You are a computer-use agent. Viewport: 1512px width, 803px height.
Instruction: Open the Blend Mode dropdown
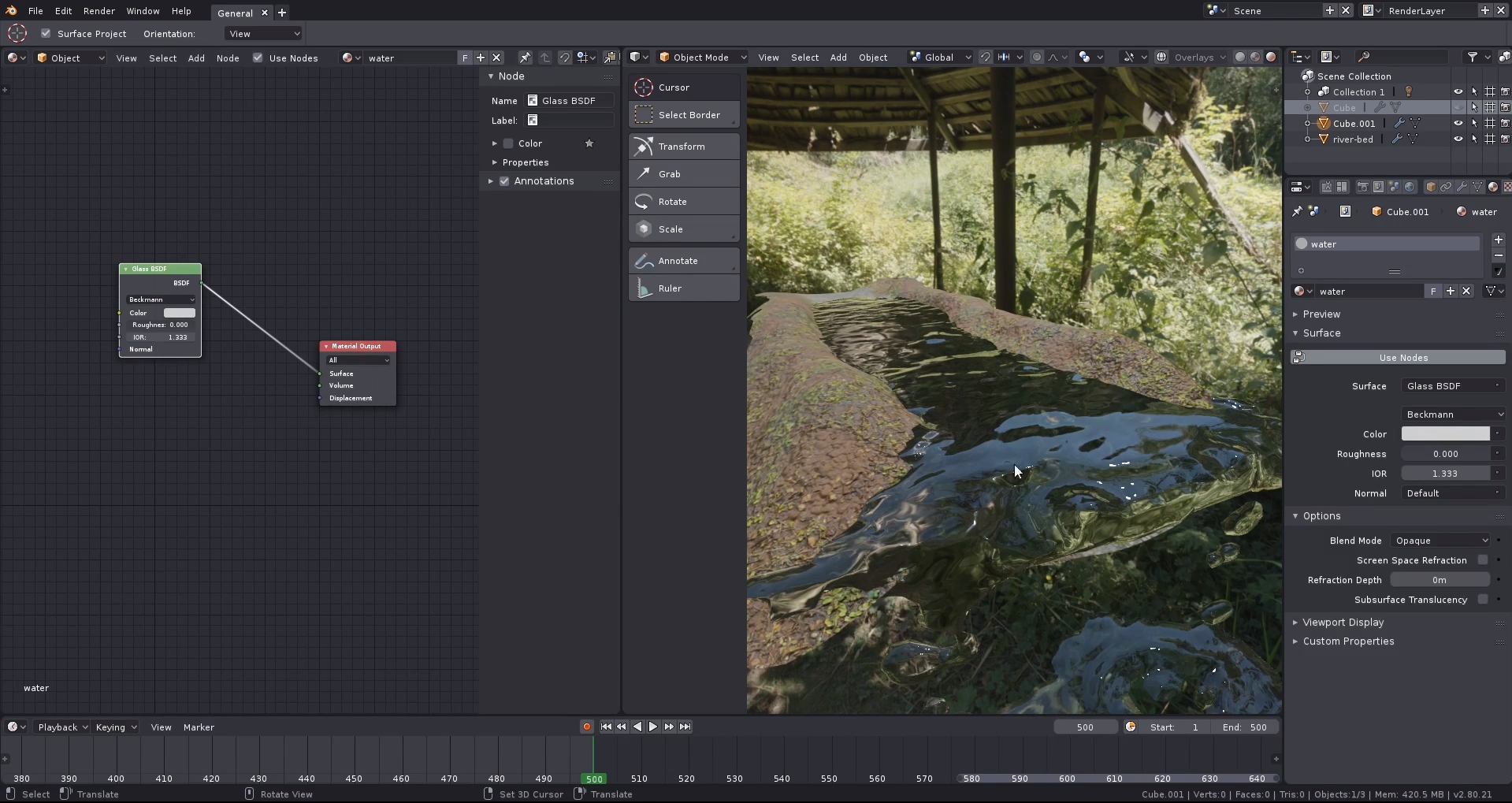tap(1440, 541)
